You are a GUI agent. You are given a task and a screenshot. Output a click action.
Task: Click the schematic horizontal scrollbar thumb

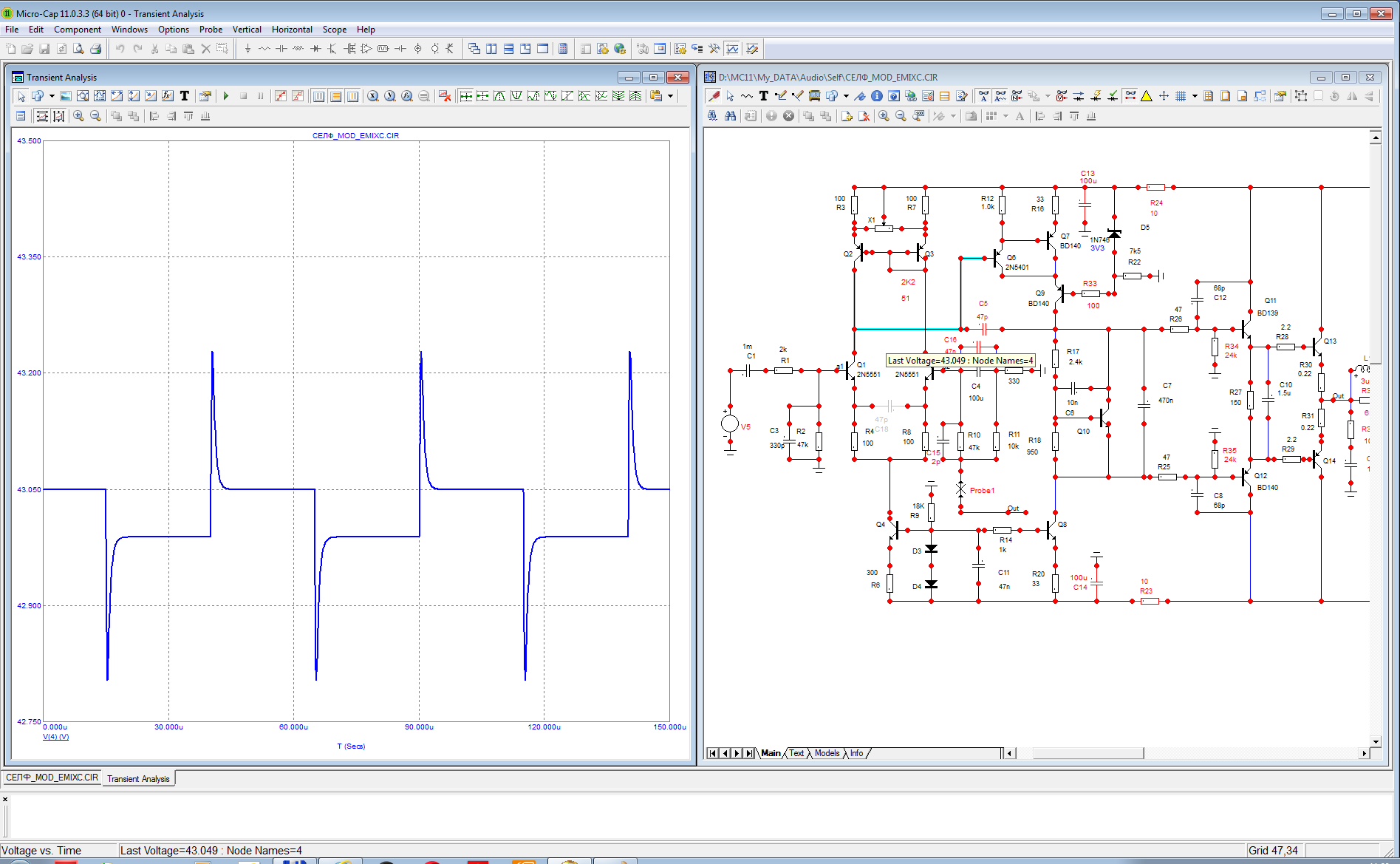pyautogui.click(x=1087, y=753)
